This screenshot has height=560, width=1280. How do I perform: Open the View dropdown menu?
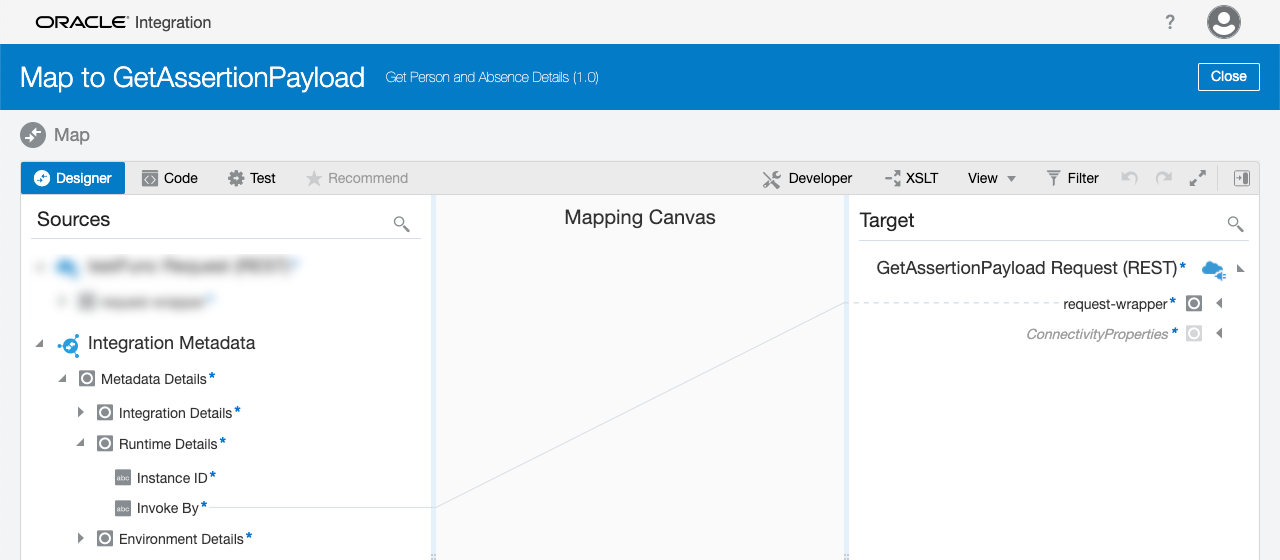click(991, 178)
